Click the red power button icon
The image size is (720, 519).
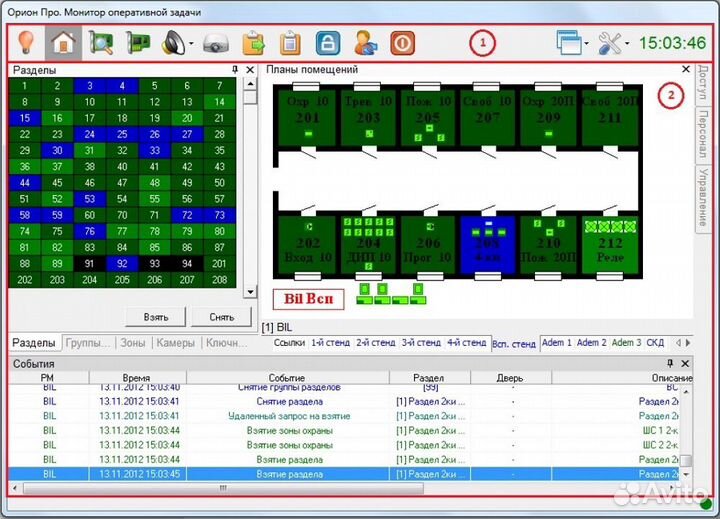point(402,44)
